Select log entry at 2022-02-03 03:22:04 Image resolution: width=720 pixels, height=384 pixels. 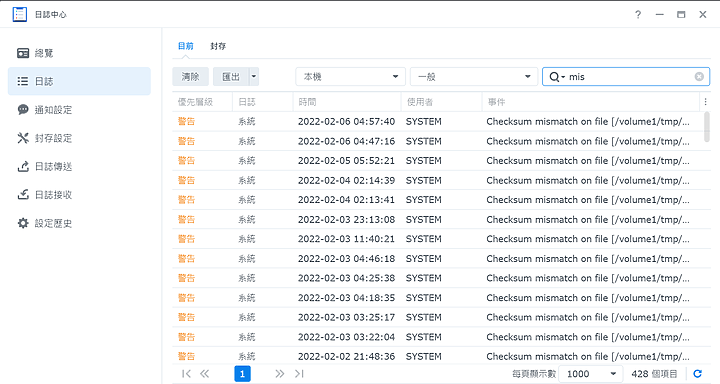438,337
